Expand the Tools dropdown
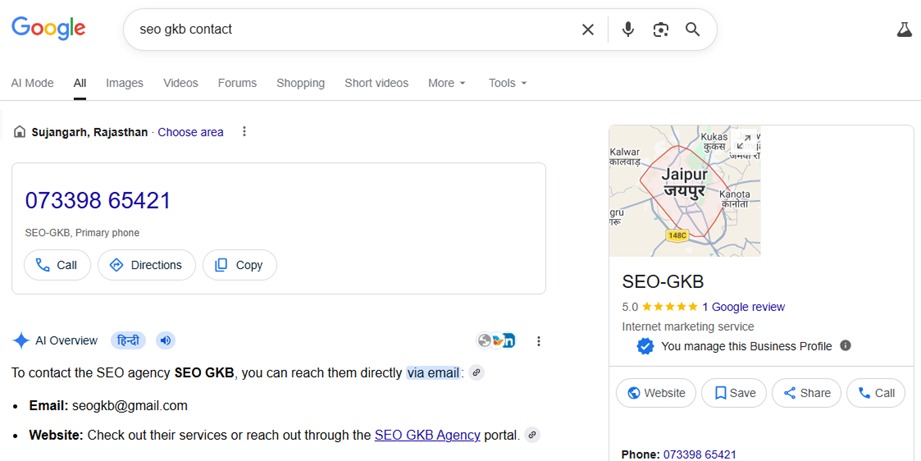 (x=508, y=83)
